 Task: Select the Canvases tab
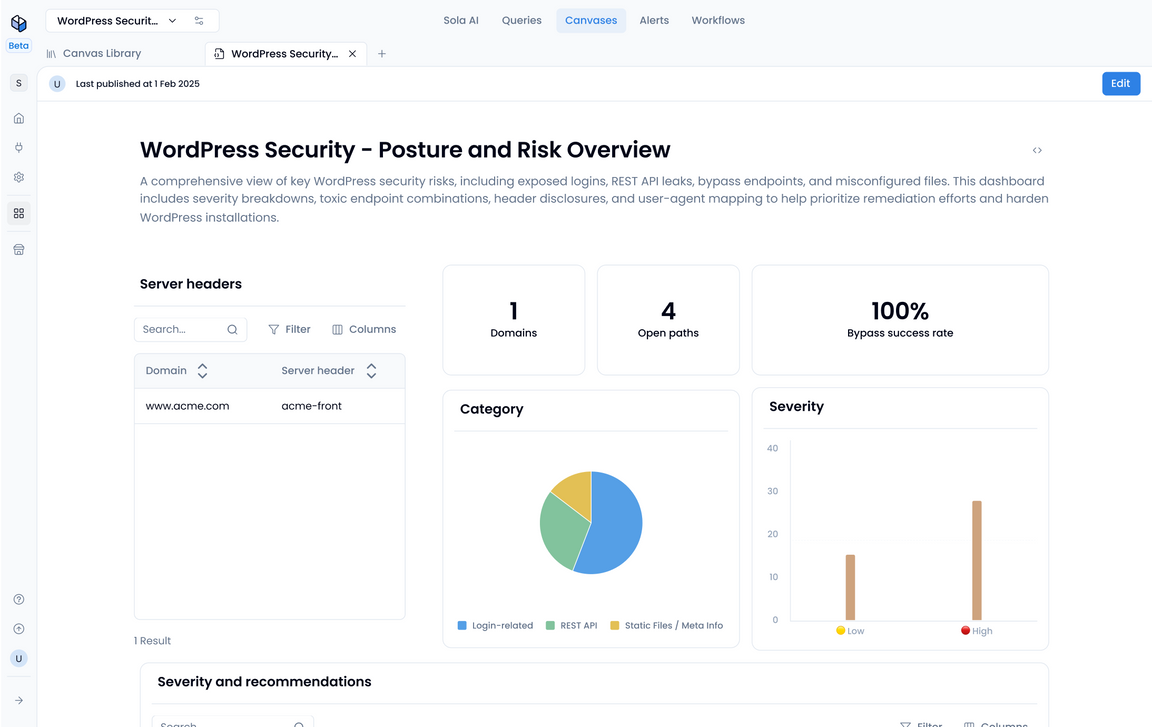click(591, 21)
